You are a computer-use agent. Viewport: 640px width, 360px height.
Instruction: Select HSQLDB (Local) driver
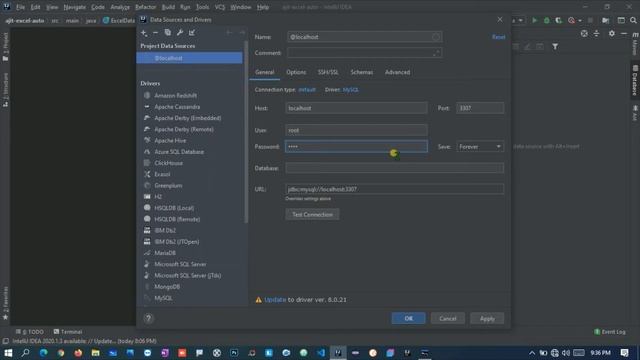[174, 208]
